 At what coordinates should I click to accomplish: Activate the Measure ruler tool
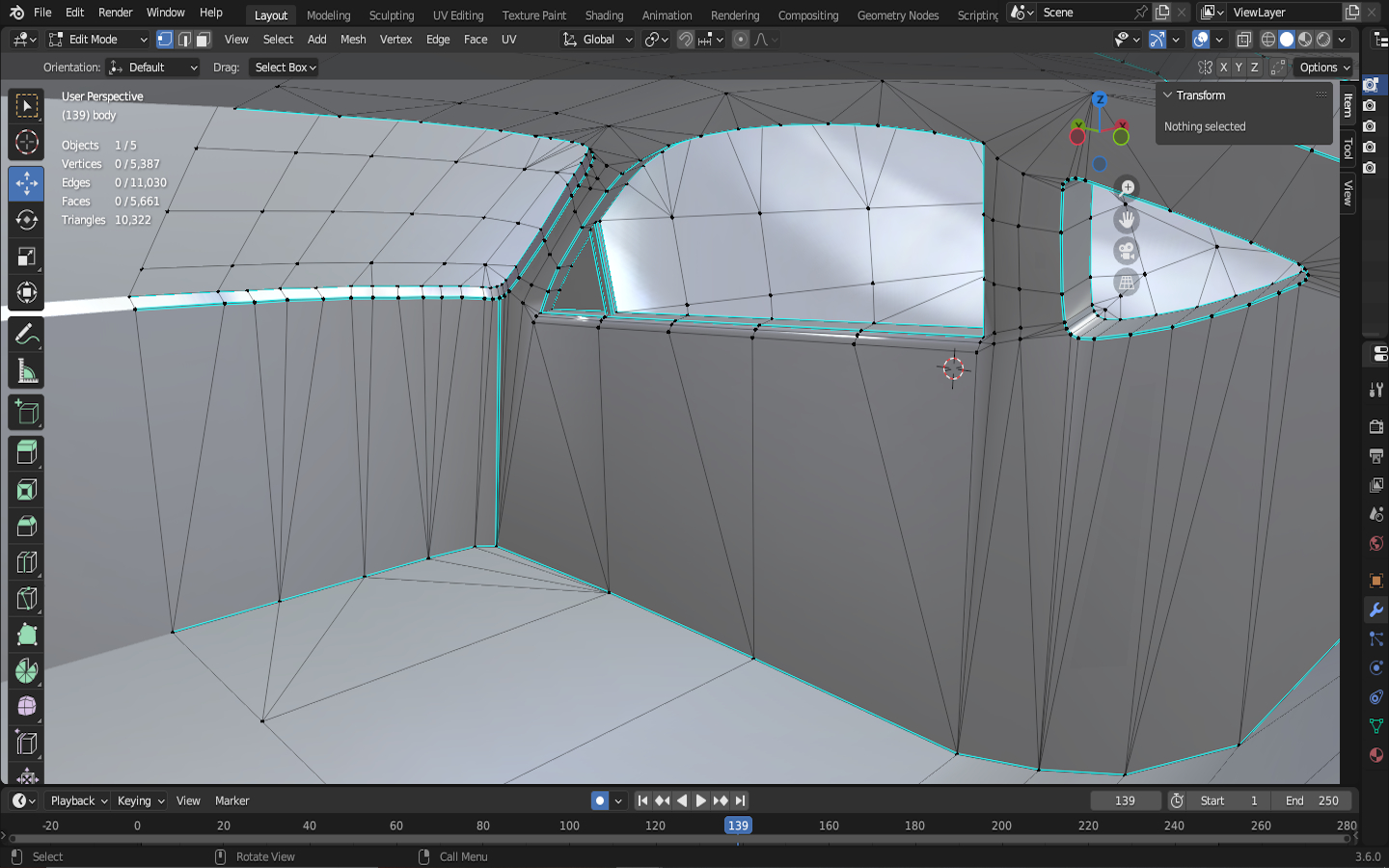[x=27, y=372]
